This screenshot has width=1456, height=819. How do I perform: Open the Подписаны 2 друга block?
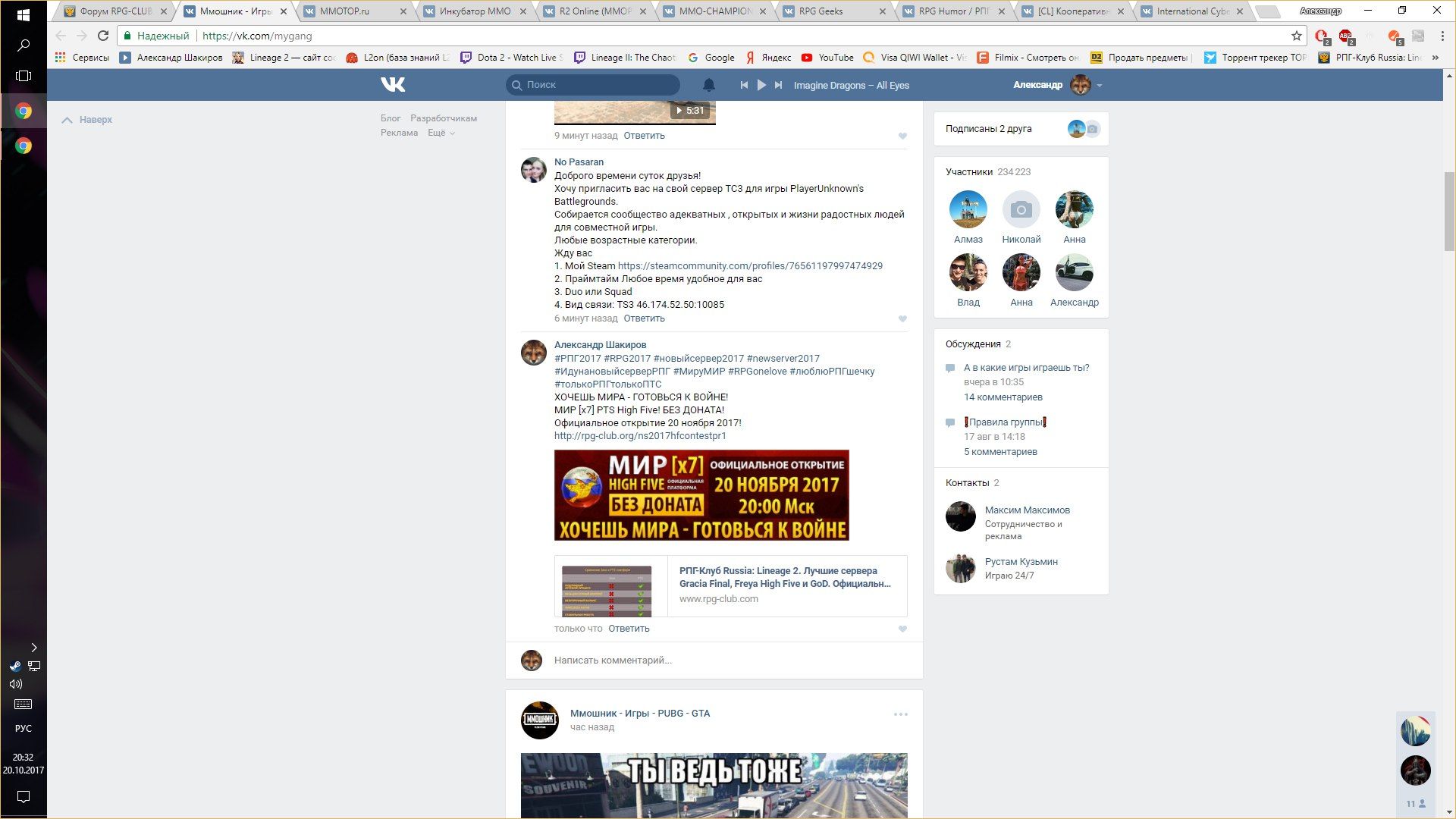tap(1021, 129)
